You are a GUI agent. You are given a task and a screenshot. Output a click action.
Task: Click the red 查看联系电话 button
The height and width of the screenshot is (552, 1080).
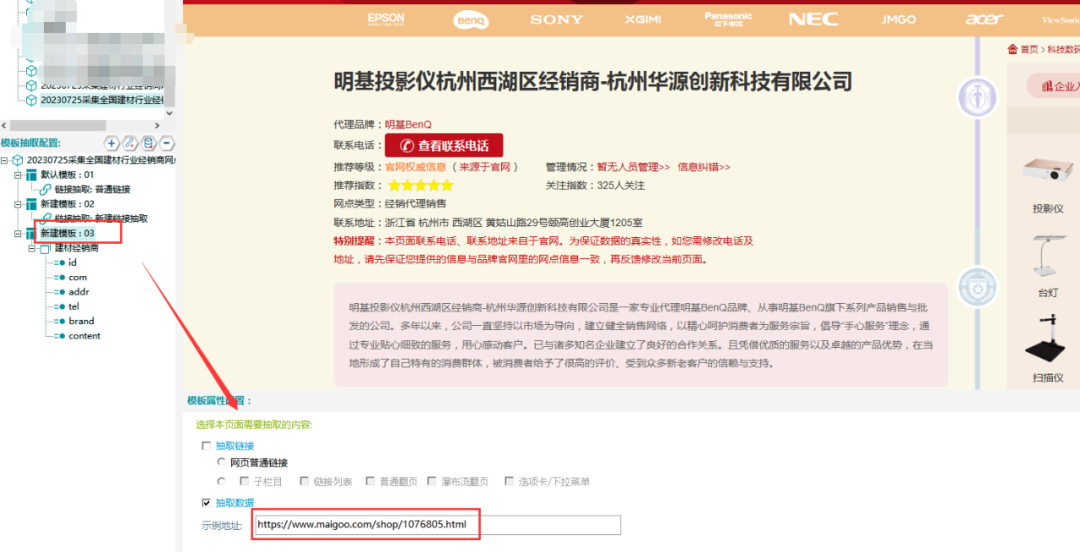point(444,145)
